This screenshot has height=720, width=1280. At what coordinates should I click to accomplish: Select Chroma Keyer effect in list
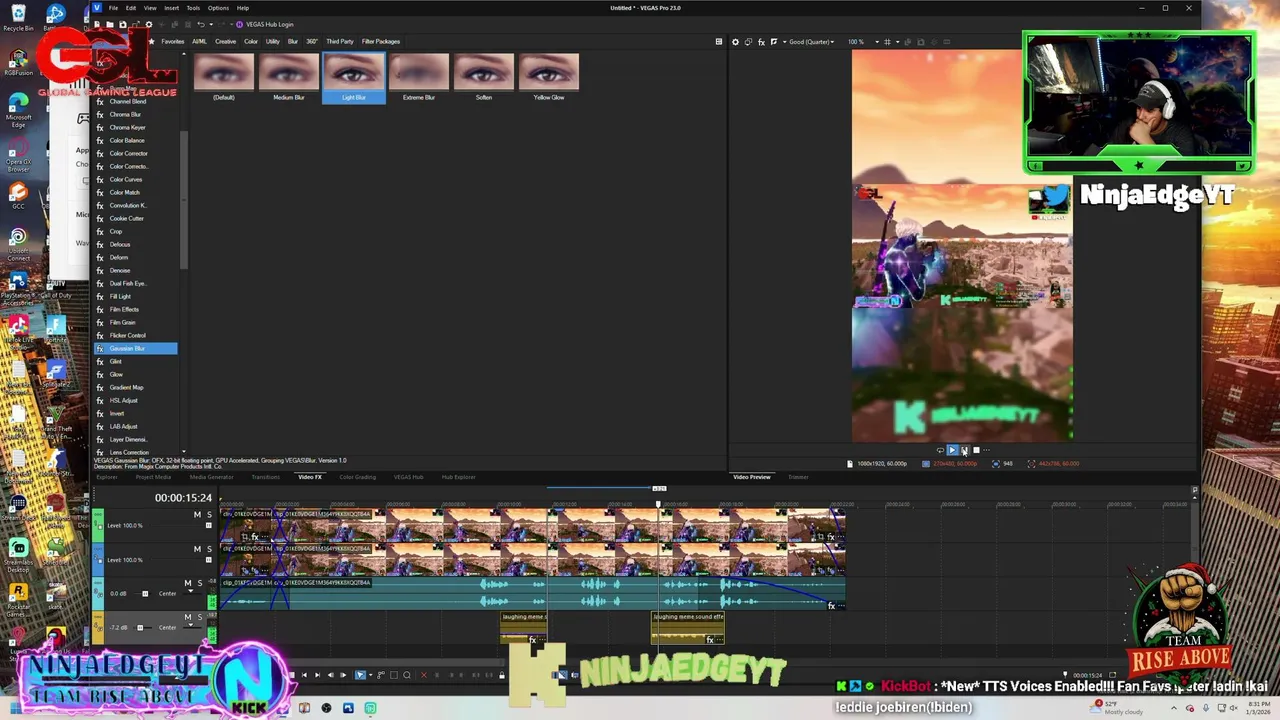click(128, 127)
